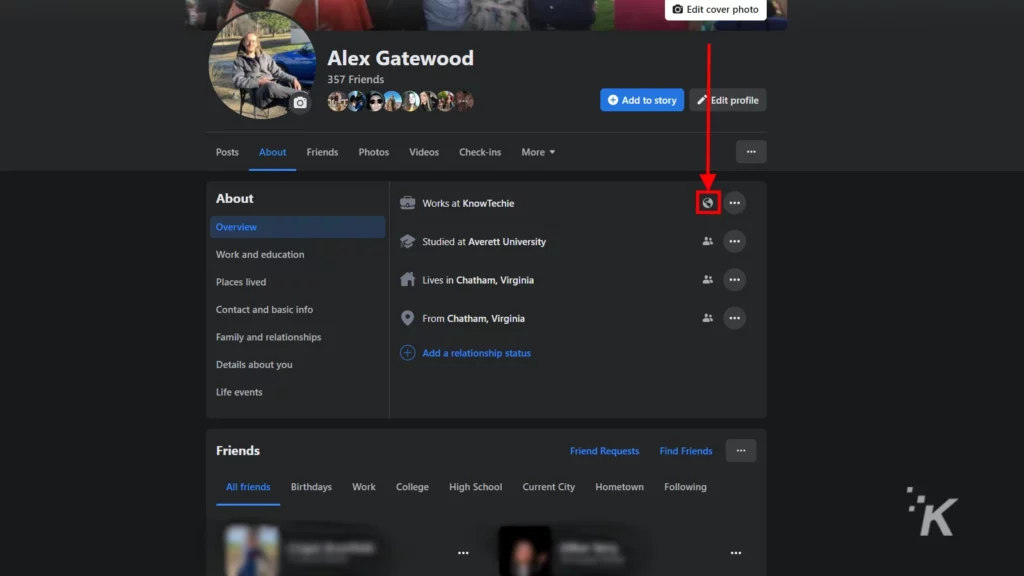Click the graduation cap education icon
The height and width of the screenshot is (576, 1024).
[407, 242]
